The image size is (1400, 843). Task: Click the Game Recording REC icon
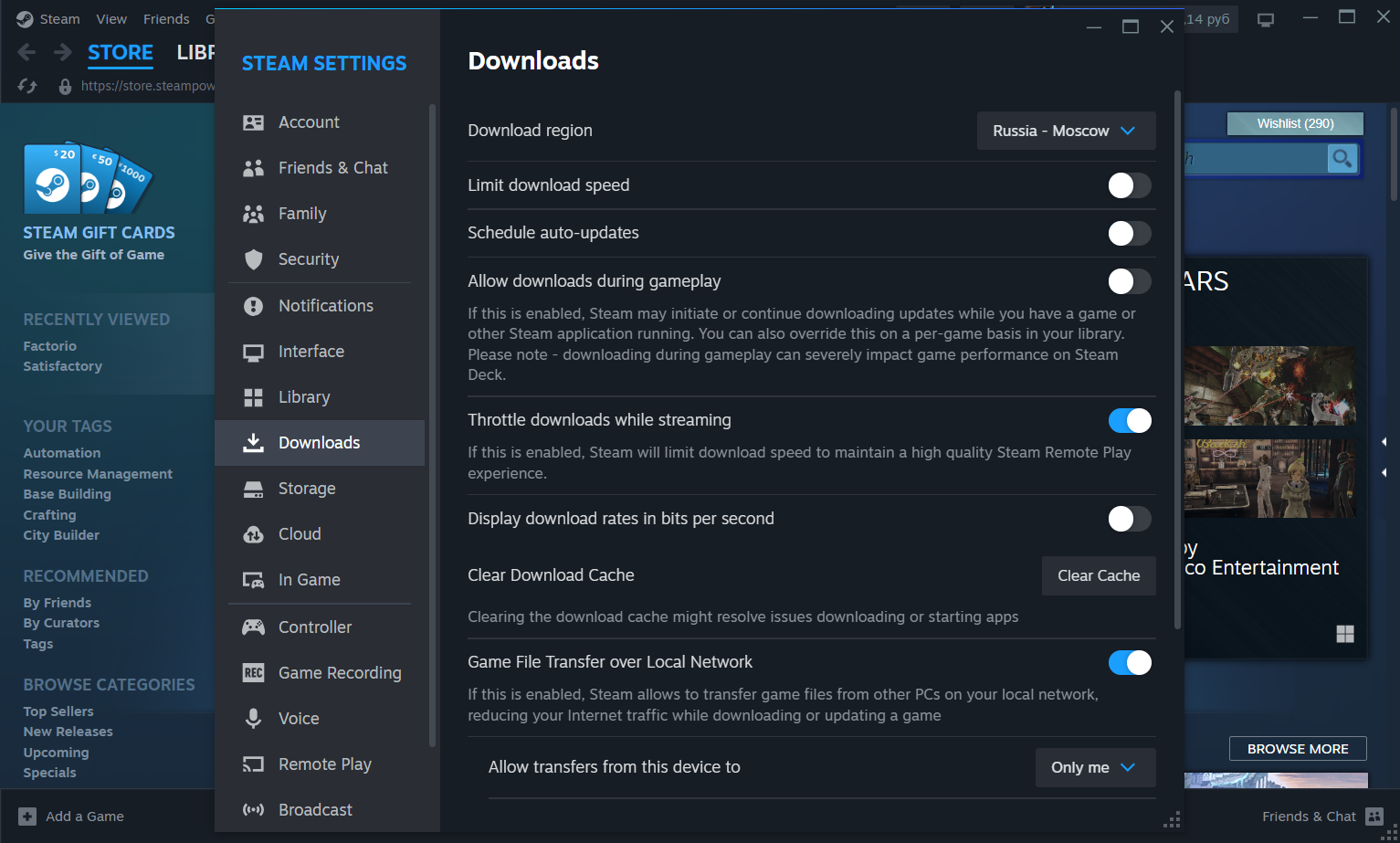(253, 673)
